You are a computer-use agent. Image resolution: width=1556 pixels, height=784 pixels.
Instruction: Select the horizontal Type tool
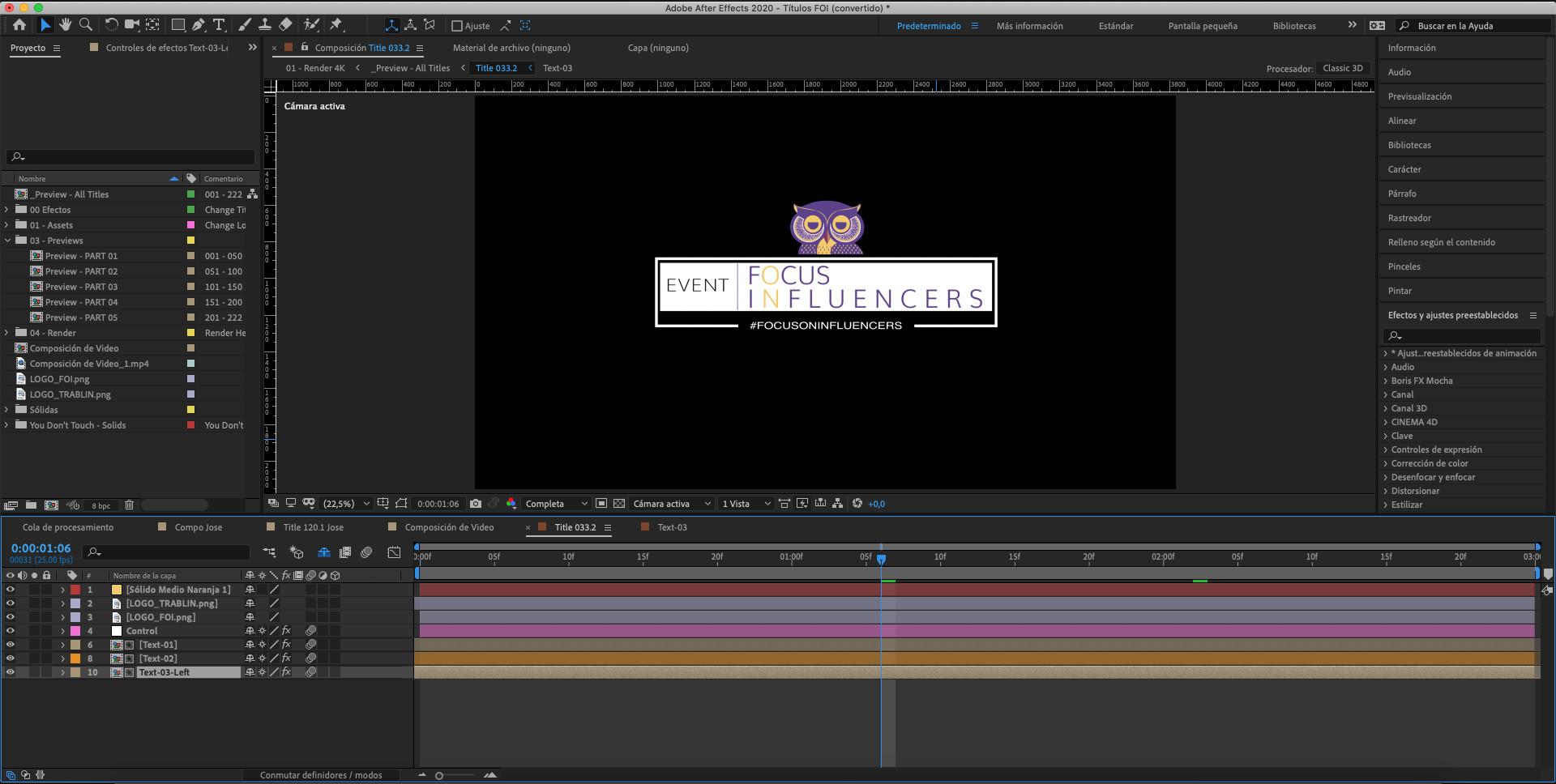pyautogui.click(x=219, y=25)
